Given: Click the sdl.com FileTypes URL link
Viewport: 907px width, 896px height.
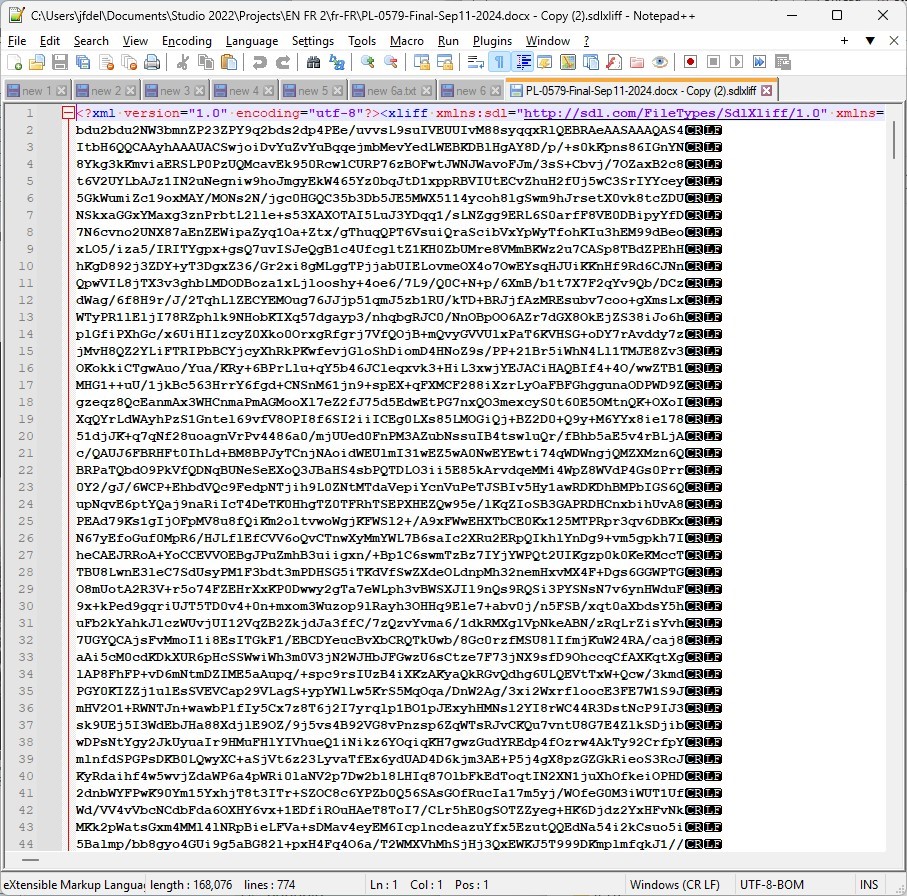Looking at the screenshot, I should coord(672,113).
